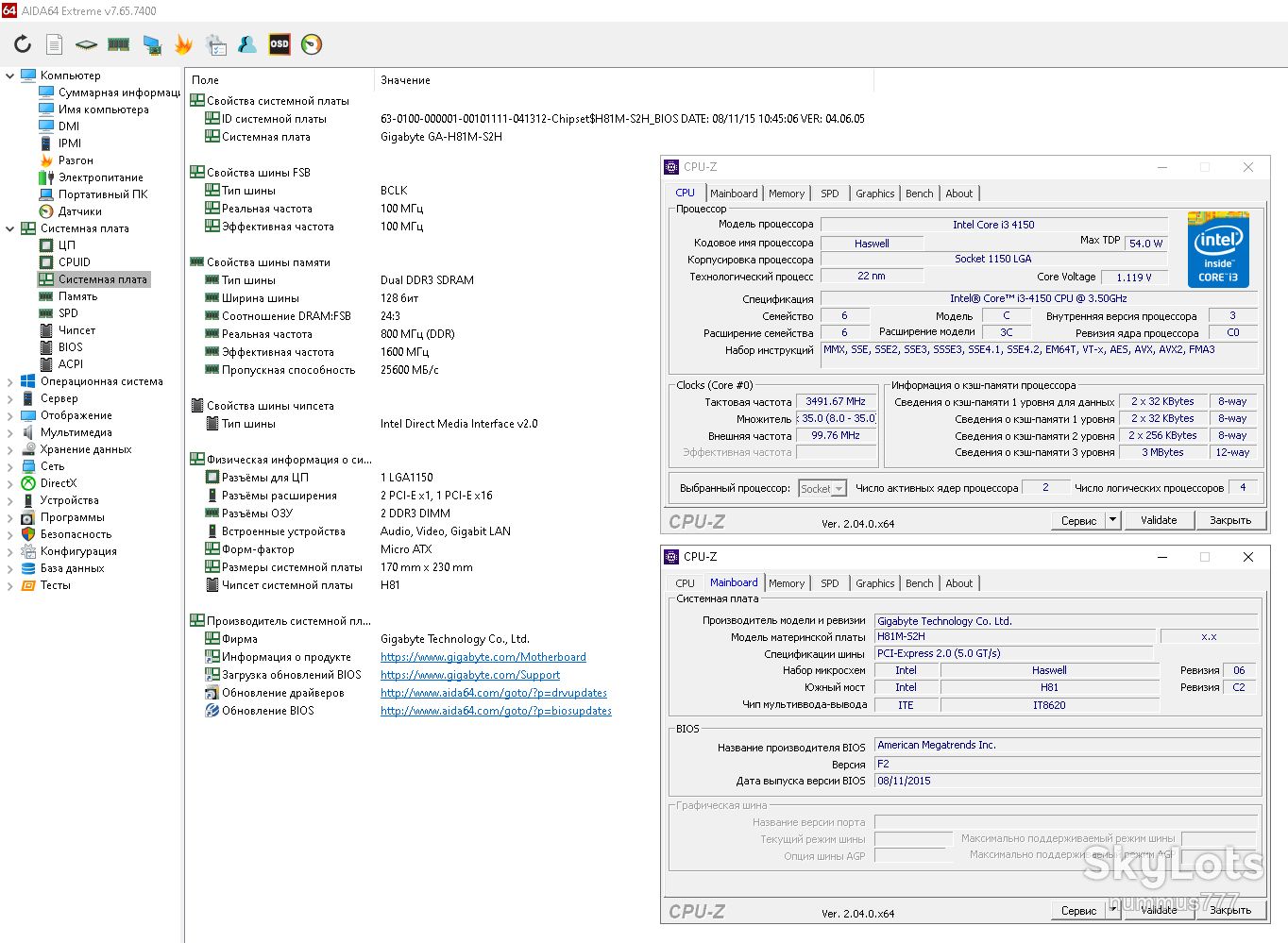Click the CPU chip toolbar icon

[x=86, y=44]
